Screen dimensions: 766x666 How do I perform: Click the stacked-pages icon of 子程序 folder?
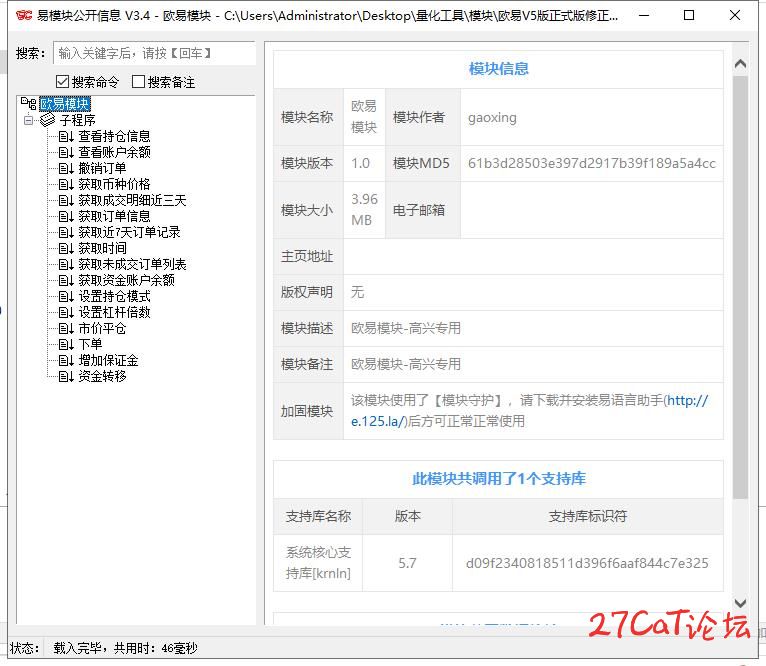[x=47, y=120]
